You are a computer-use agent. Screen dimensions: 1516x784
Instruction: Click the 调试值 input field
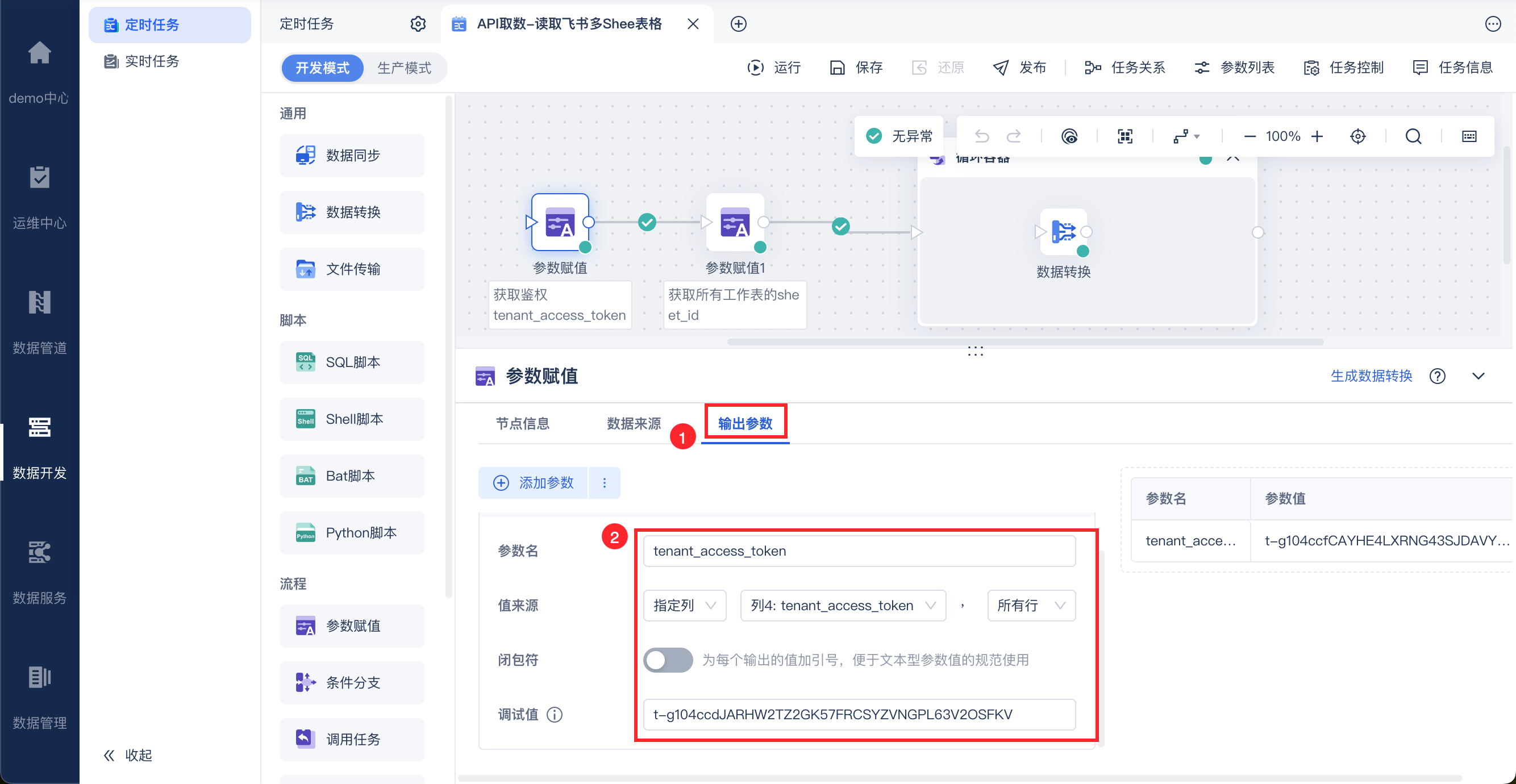point(859,714)
